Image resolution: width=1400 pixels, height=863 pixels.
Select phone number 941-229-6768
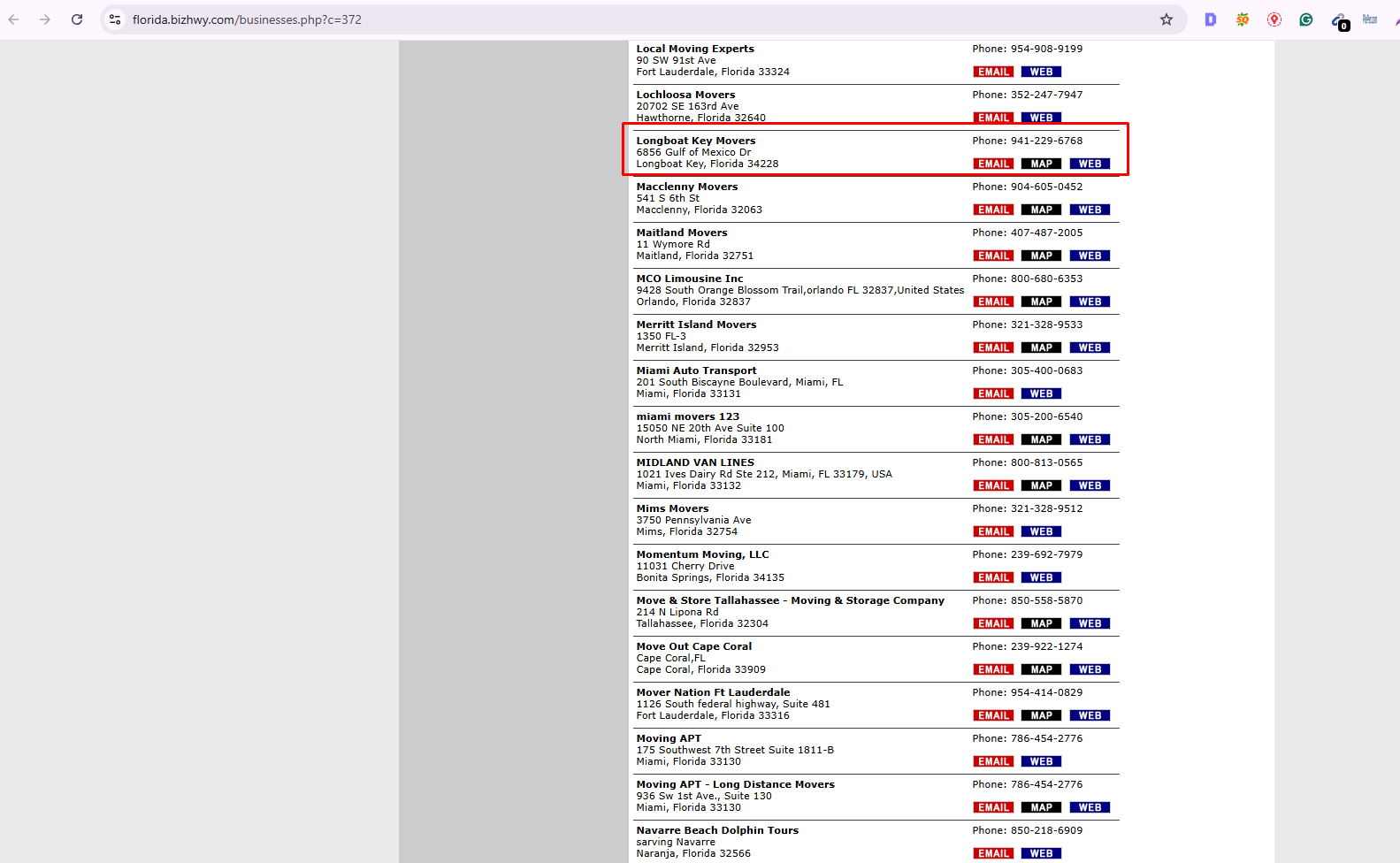pyautogui.click(x=1046, y=141)
